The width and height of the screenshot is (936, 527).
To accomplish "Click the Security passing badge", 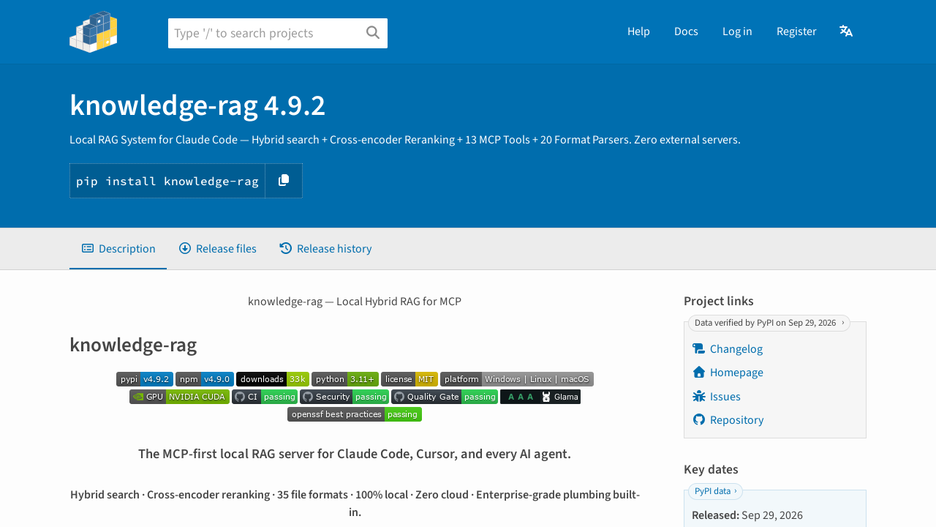I will (x=344, y=396).
